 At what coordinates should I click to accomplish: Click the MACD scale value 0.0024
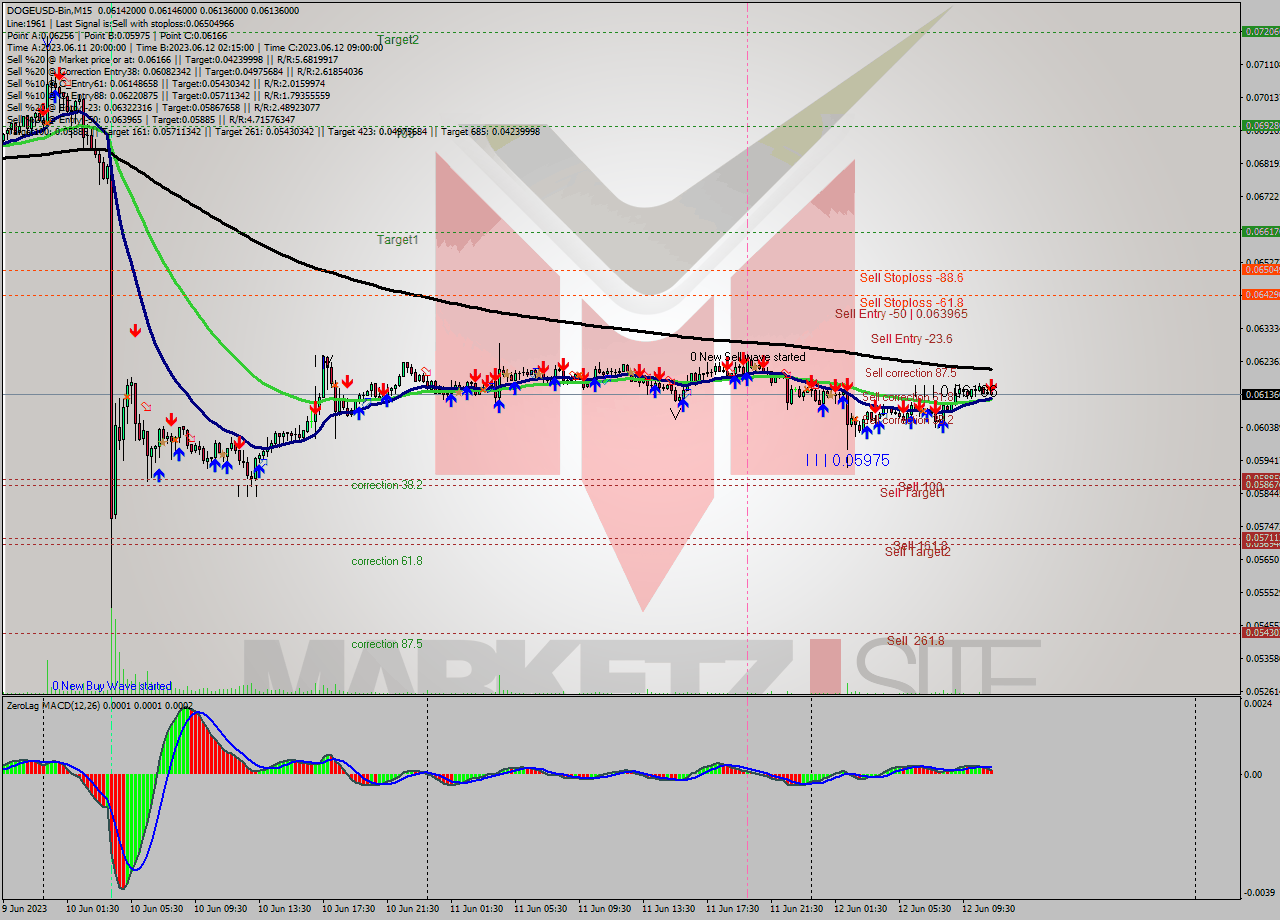(1258, 704)
